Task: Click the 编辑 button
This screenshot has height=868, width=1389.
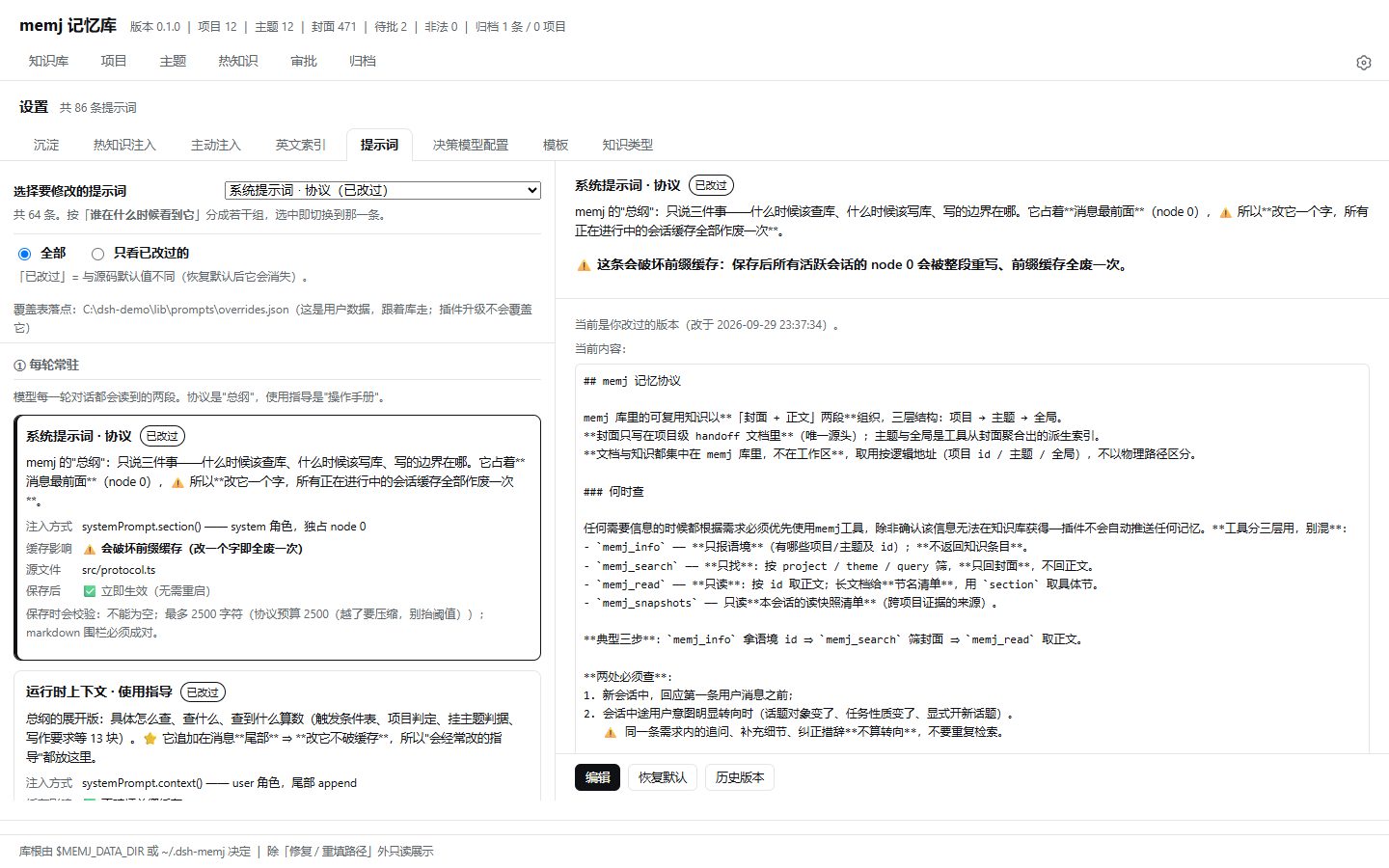Action: tap(597, 777)
